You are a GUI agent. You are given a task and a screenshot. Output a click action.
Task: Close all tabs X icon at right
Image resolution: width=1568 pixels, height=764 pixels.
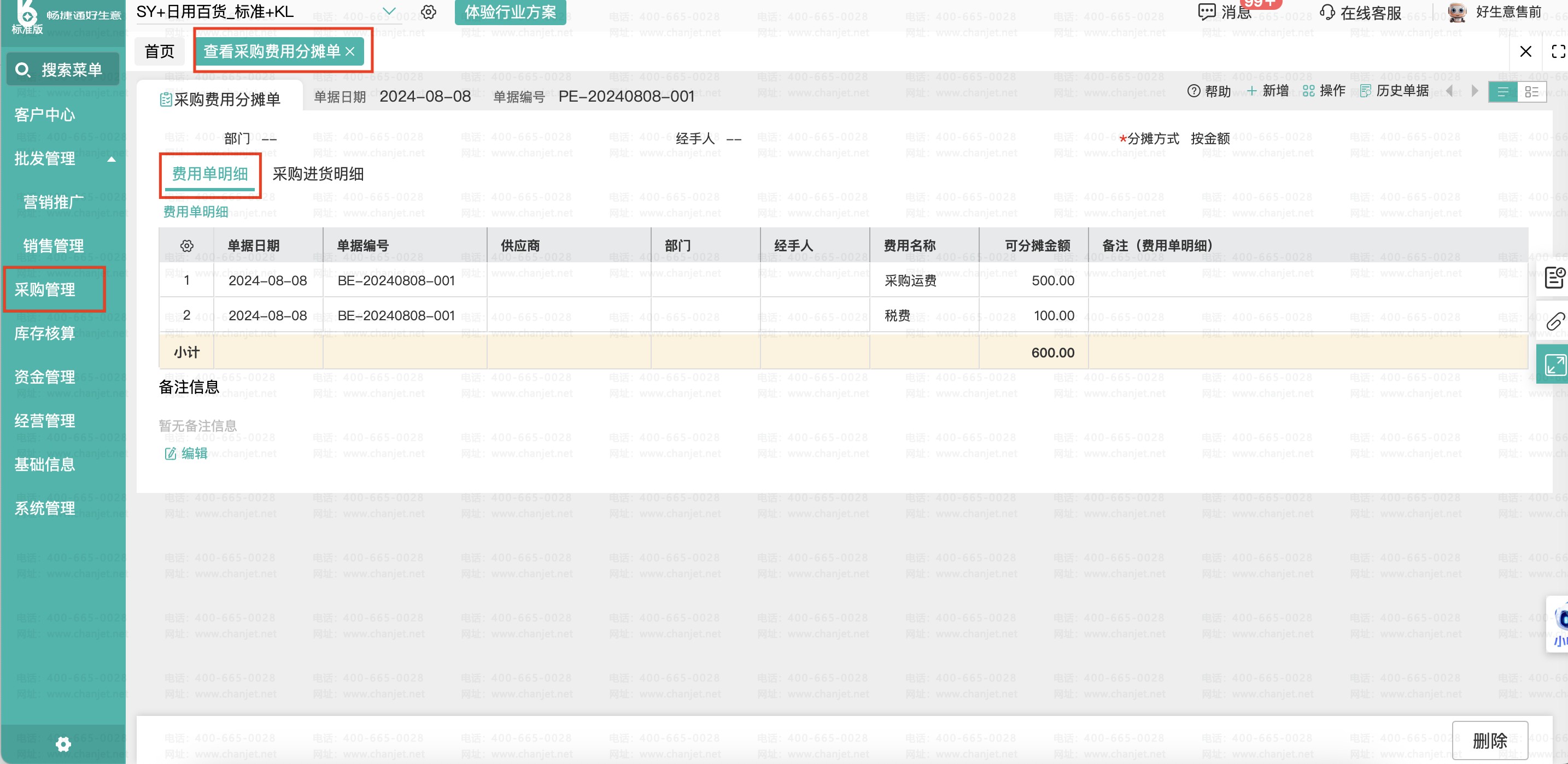point(1525,52)
